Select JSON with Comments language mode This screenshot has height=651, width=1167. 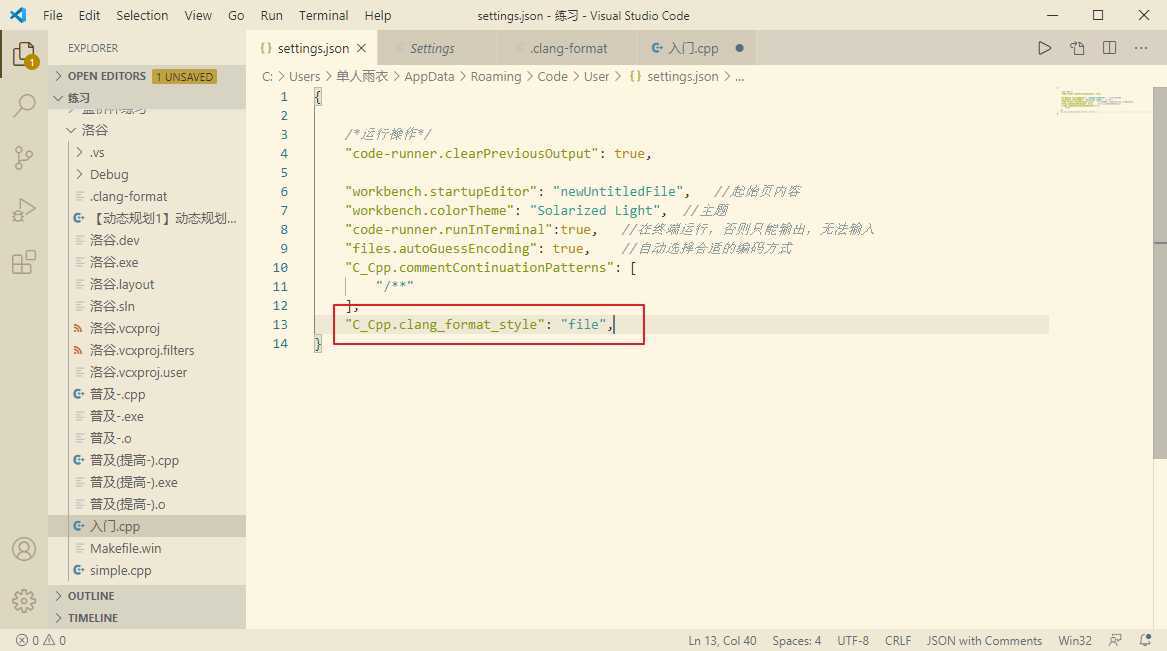tap(984, 641)
